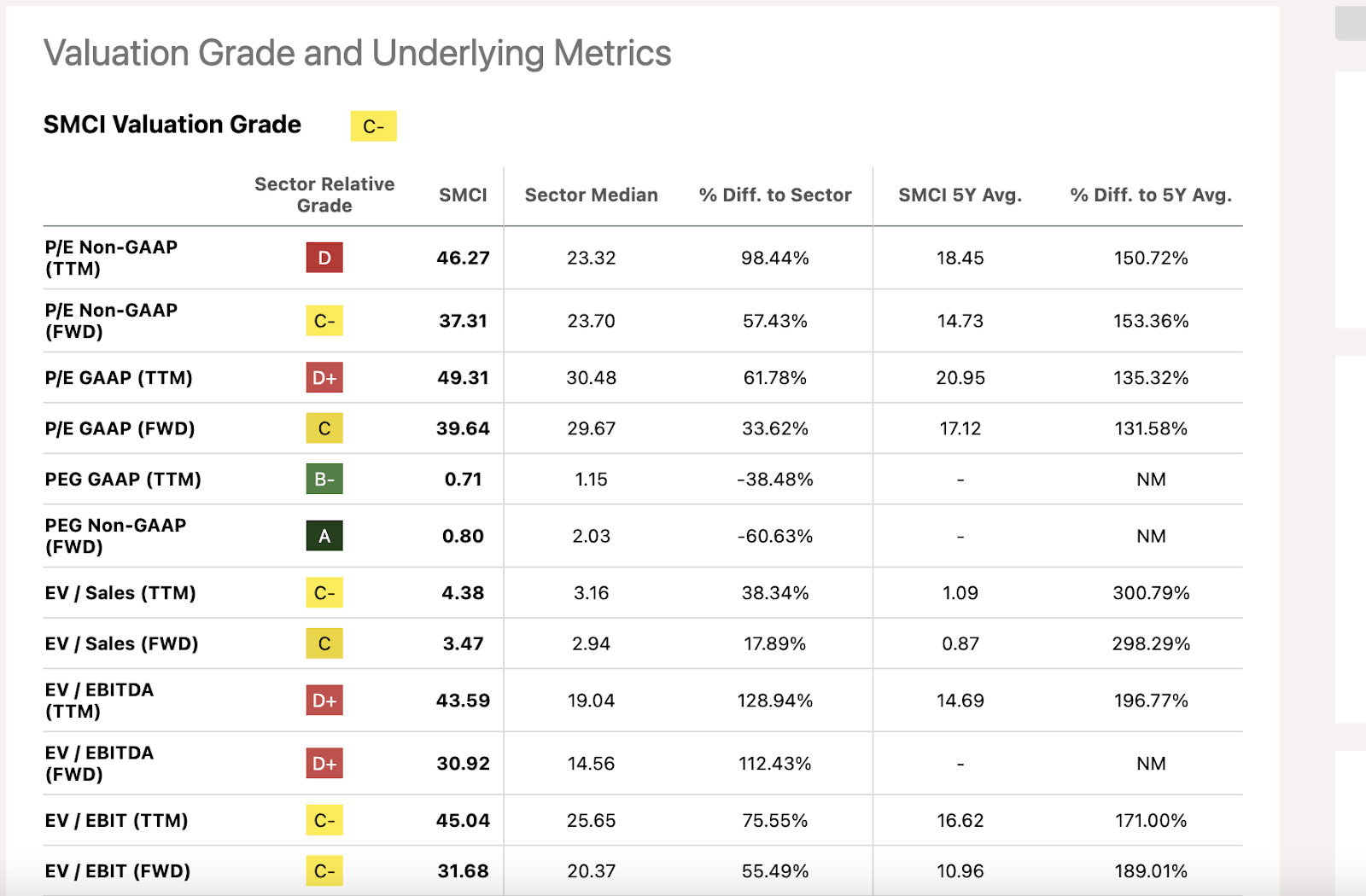Click the EV / EBITDA (TTM) row label
The image size is (1366, 896).
point(99,701)
